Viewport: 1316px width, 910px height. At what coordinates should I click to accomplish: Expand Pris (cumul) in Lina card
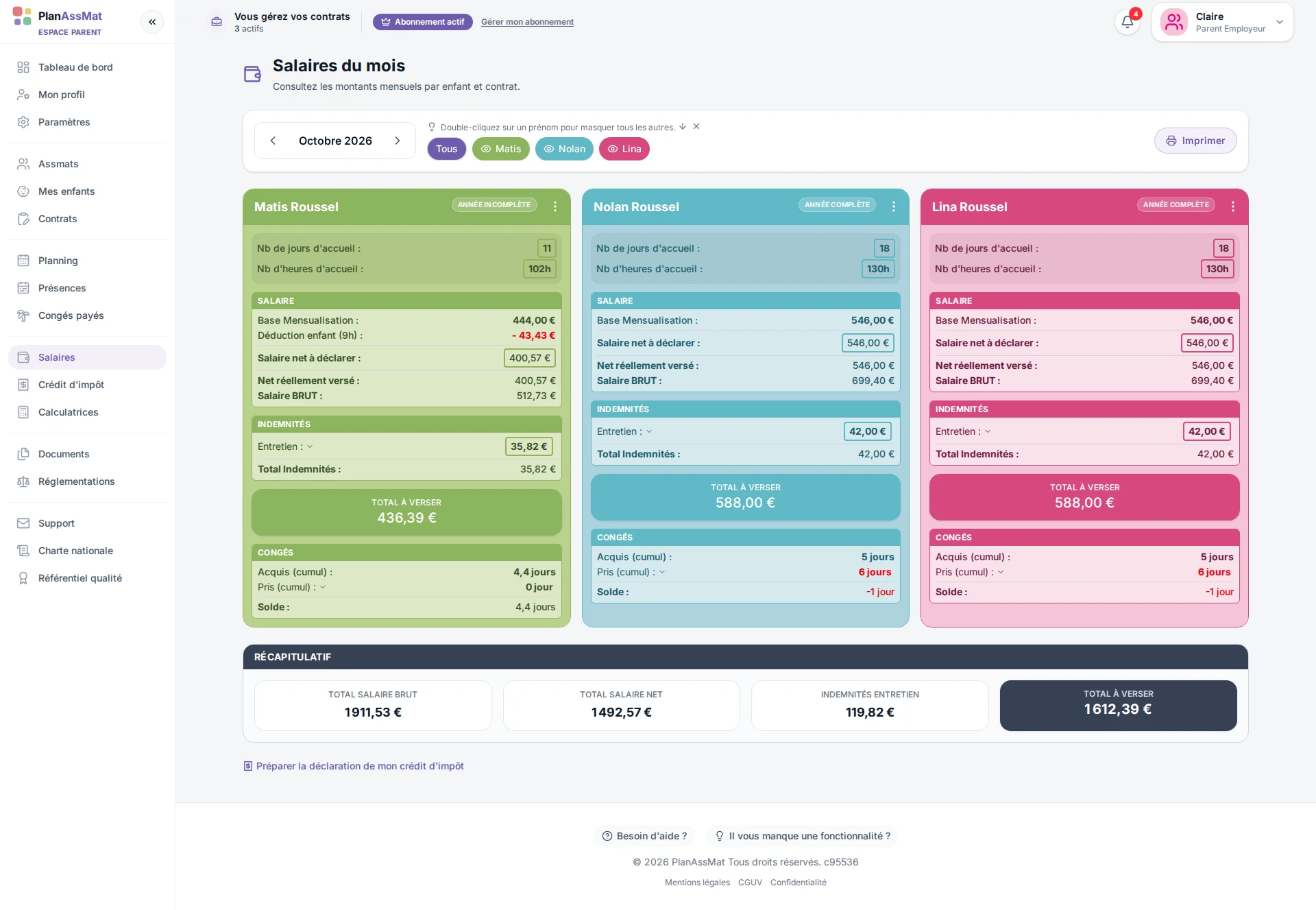pyautogui.click(x=1001, y=572)
